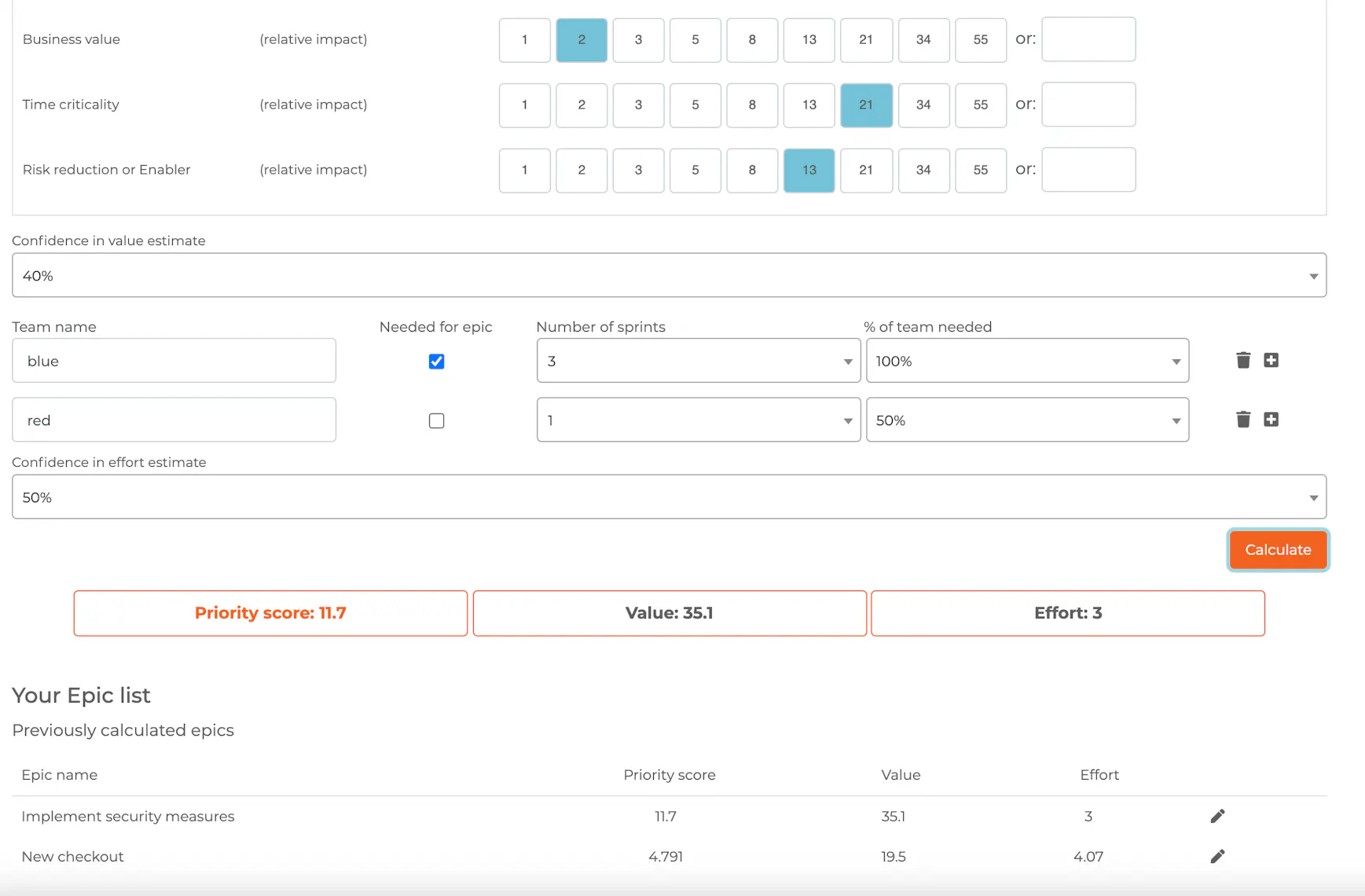
Task: Check Needed for epic for red team
Action: 436,420
